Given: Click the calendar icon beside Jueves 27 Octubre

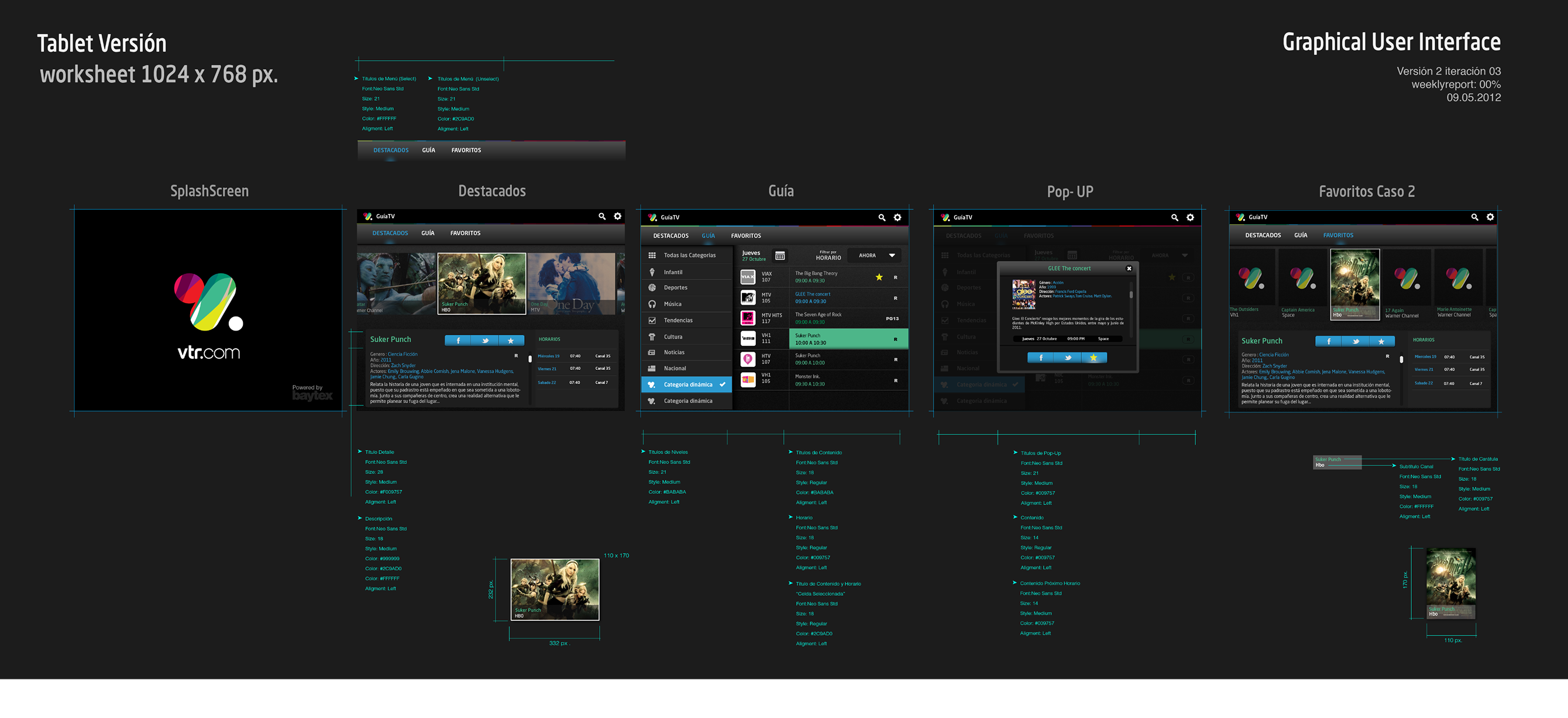Looking at the screenshot, I should pyautogui.click(x=780, y=256).
